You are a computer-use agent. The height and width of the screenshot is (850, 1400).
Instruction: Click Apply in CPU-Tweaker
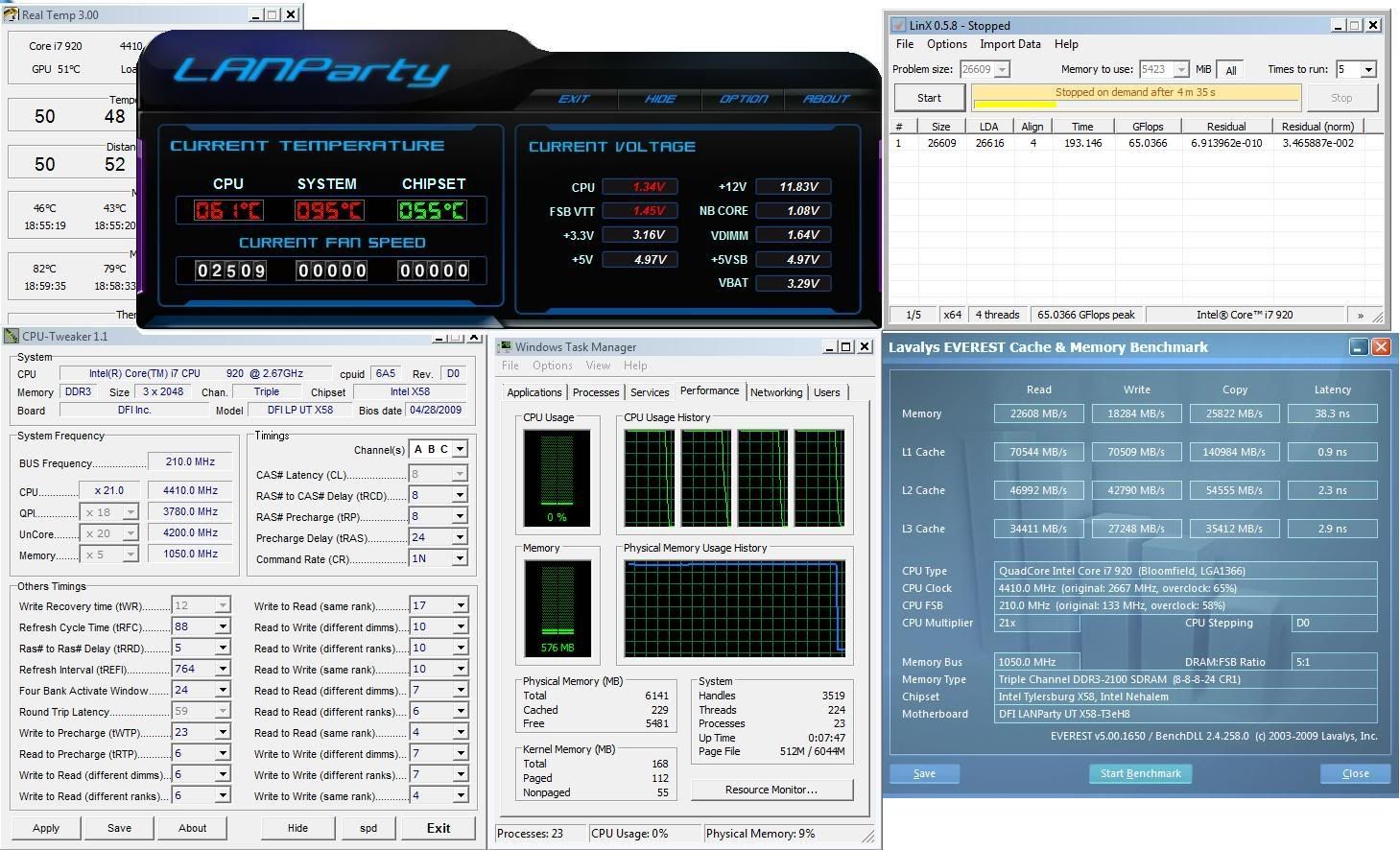click(45, 828)
